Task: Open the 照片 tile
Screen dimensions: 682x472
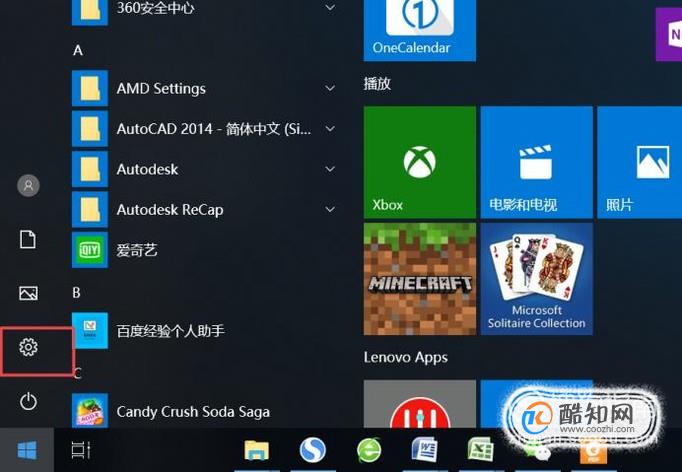Action: pyautogui.click(x=640, y=162)
